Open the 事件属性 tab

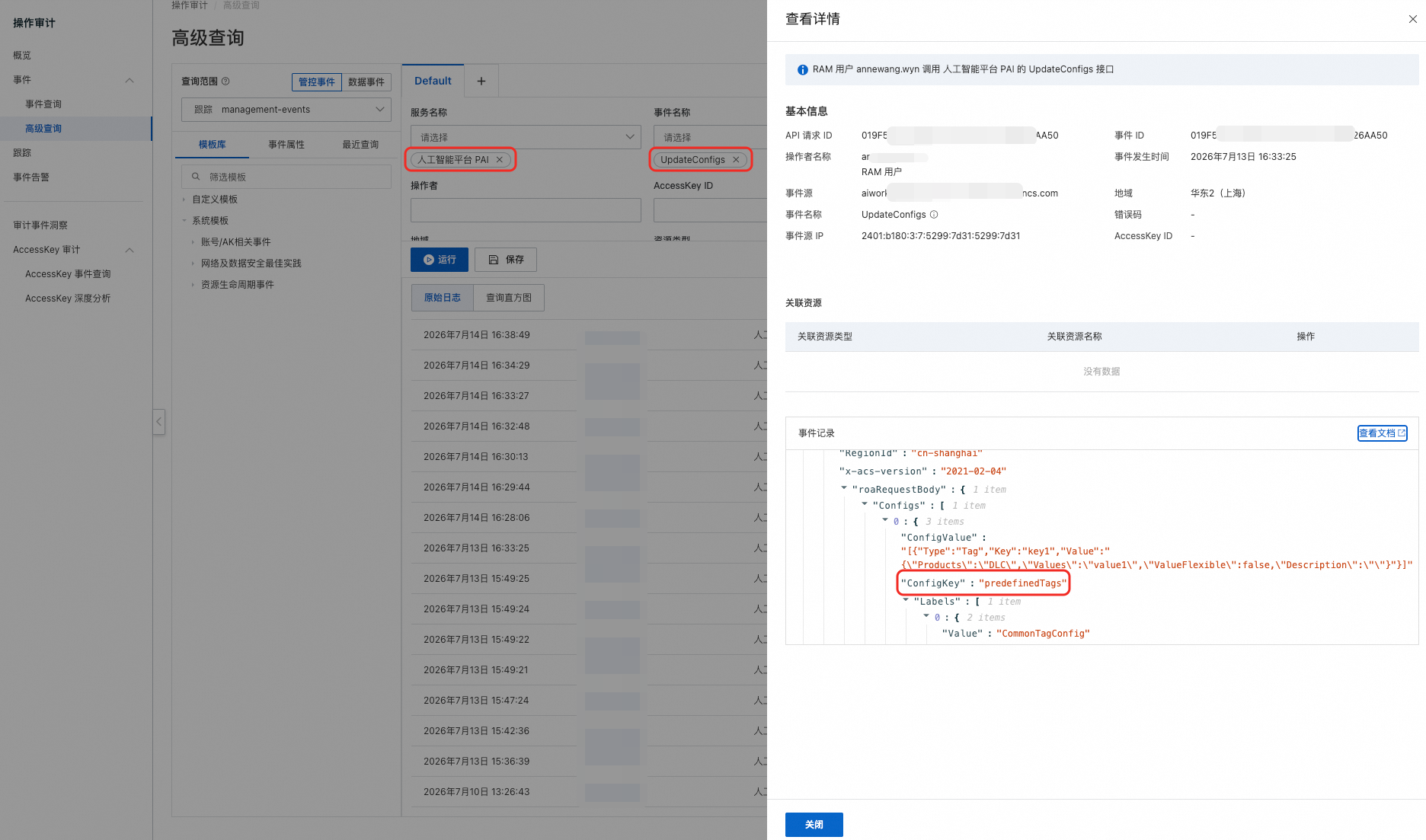[286, 145]
